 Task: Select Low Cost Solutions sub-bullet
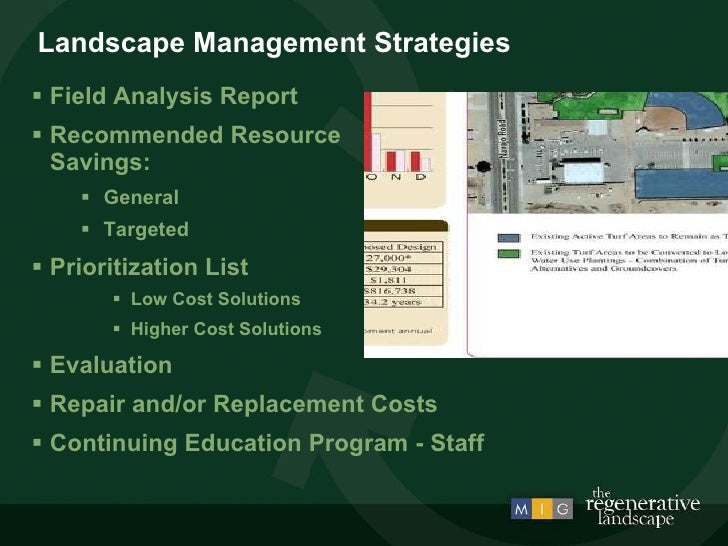click(215, 299)
